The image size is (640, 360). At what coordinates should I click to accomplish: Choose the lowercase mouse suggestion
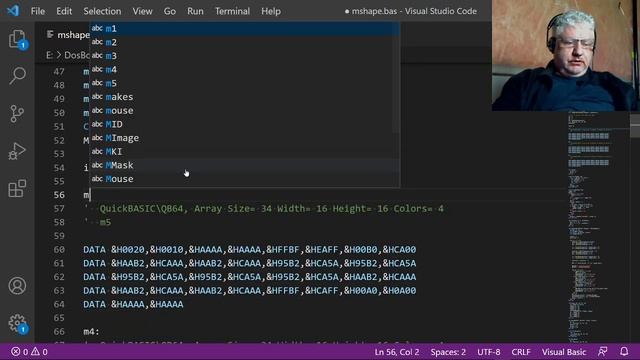tap(244, 111)
